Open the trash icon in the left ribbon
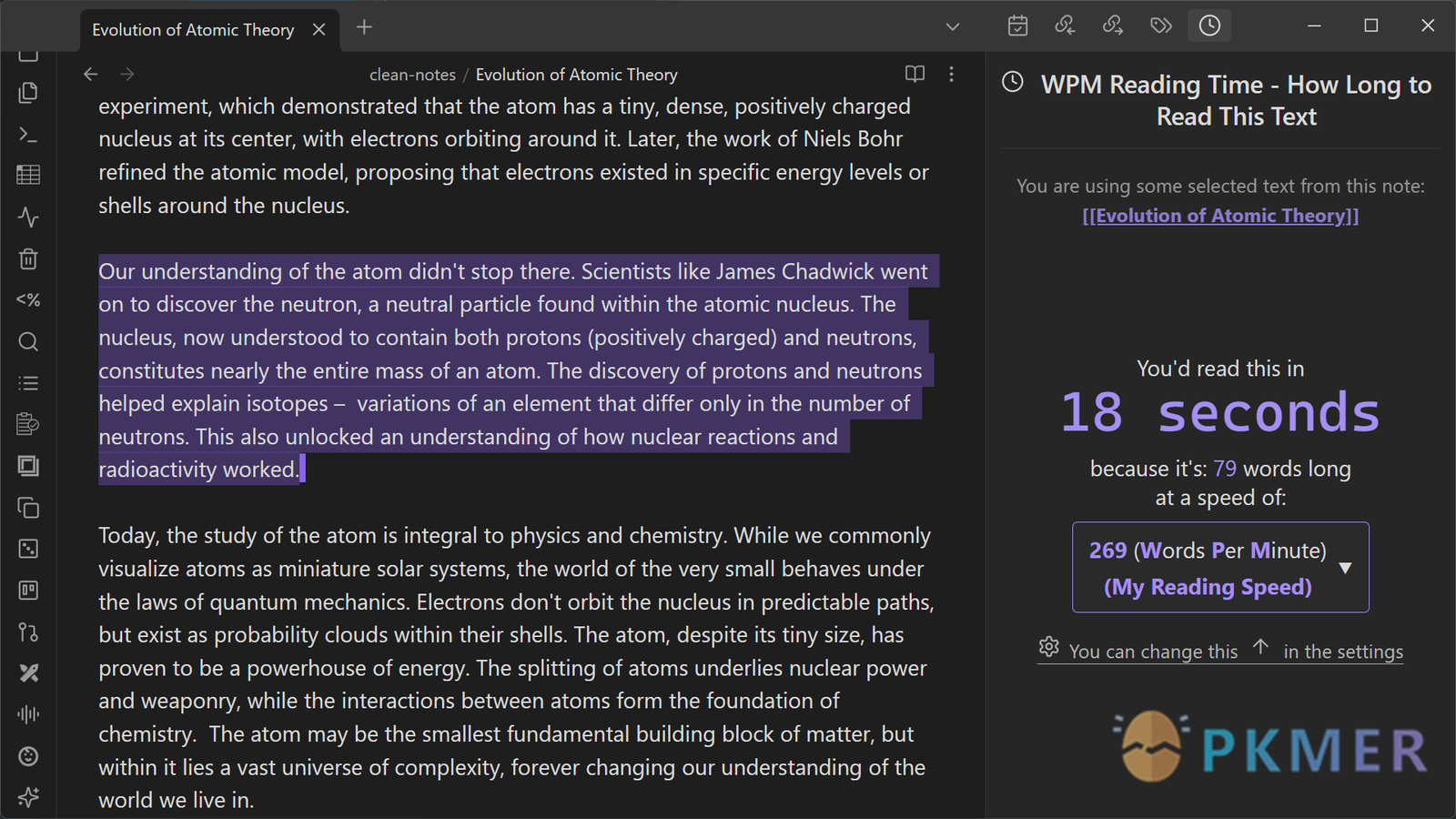Image resolution: width=1456 pixels, height=819 pixels. pos(28,259)
